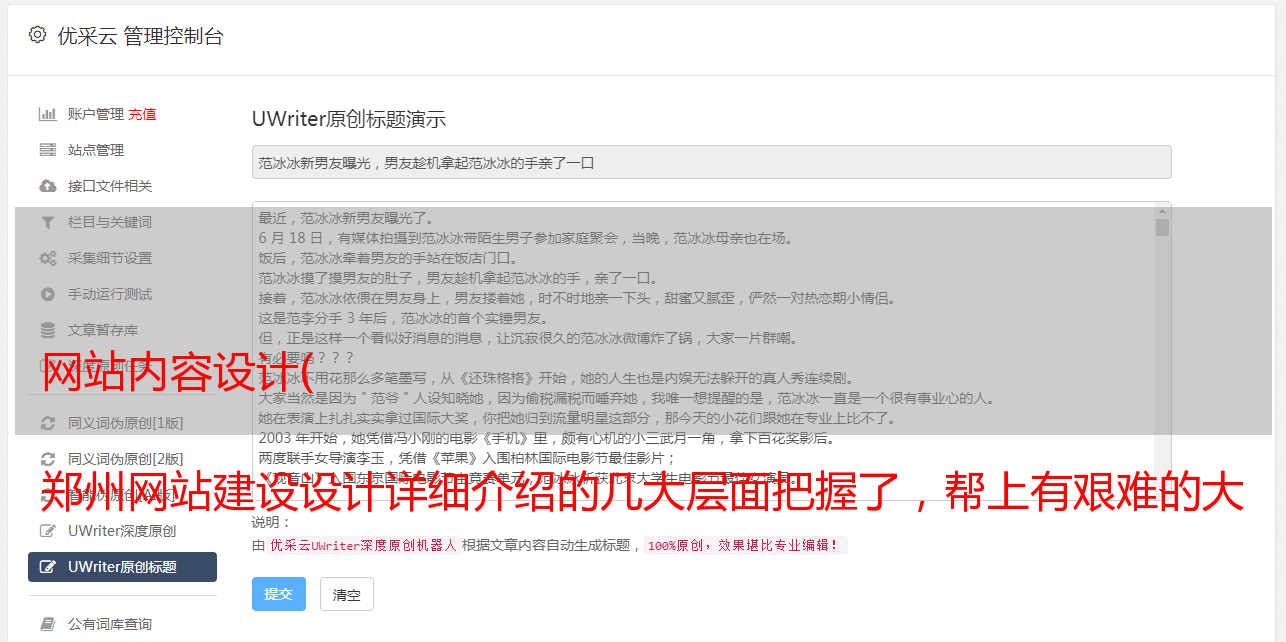Click the text area scrollbar up arrow

(1162, 211)
